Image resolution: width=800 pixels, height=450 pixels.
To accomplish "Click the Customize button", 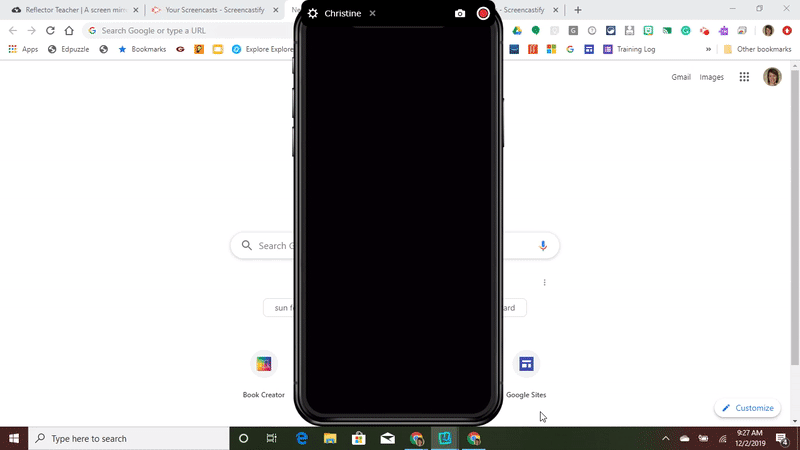I will 747,408.
